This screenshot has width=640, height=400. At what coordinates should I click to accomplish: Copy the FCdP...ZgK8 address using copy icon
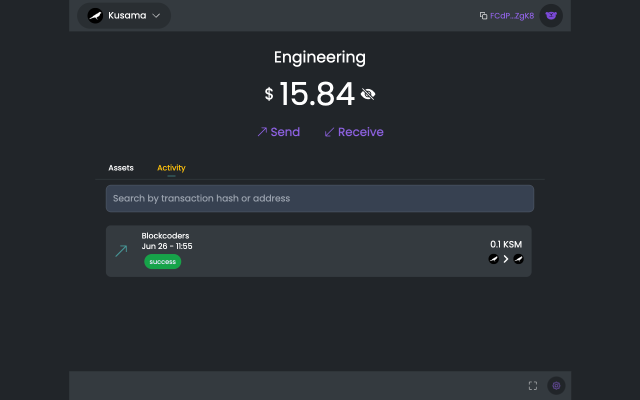click(x=483, y=16)
